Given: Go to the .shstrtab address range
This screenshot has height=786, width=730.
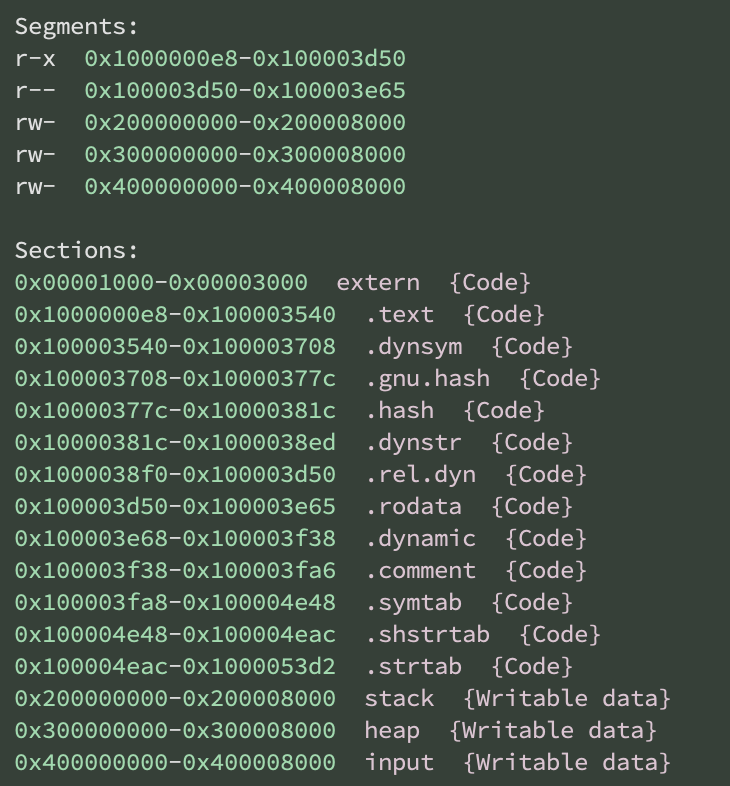Looking at the screenshot, I should [175, 635].
